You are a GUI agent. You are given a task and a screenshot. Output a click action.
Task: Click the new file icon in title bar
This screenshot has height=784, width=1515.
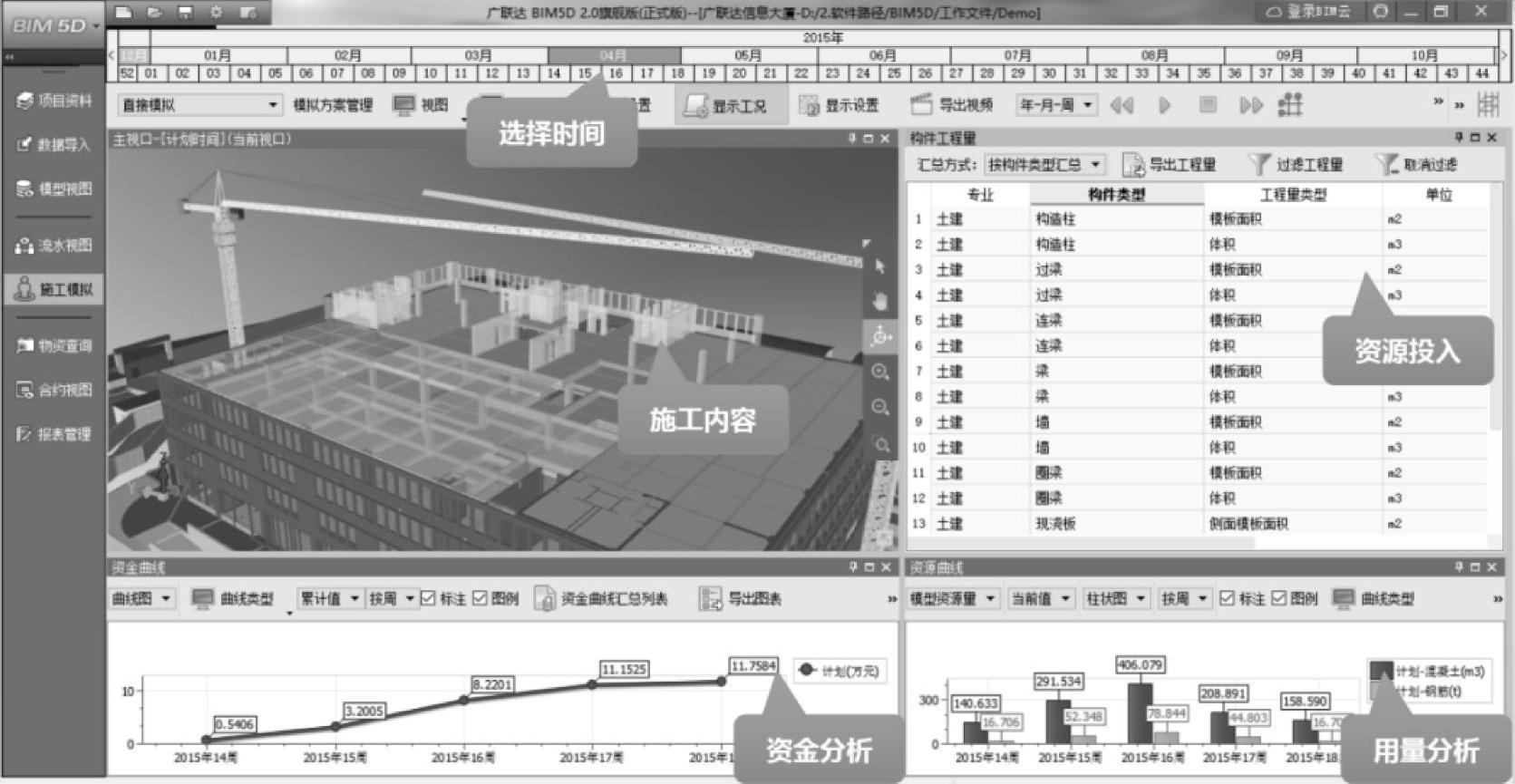(123, 13)
